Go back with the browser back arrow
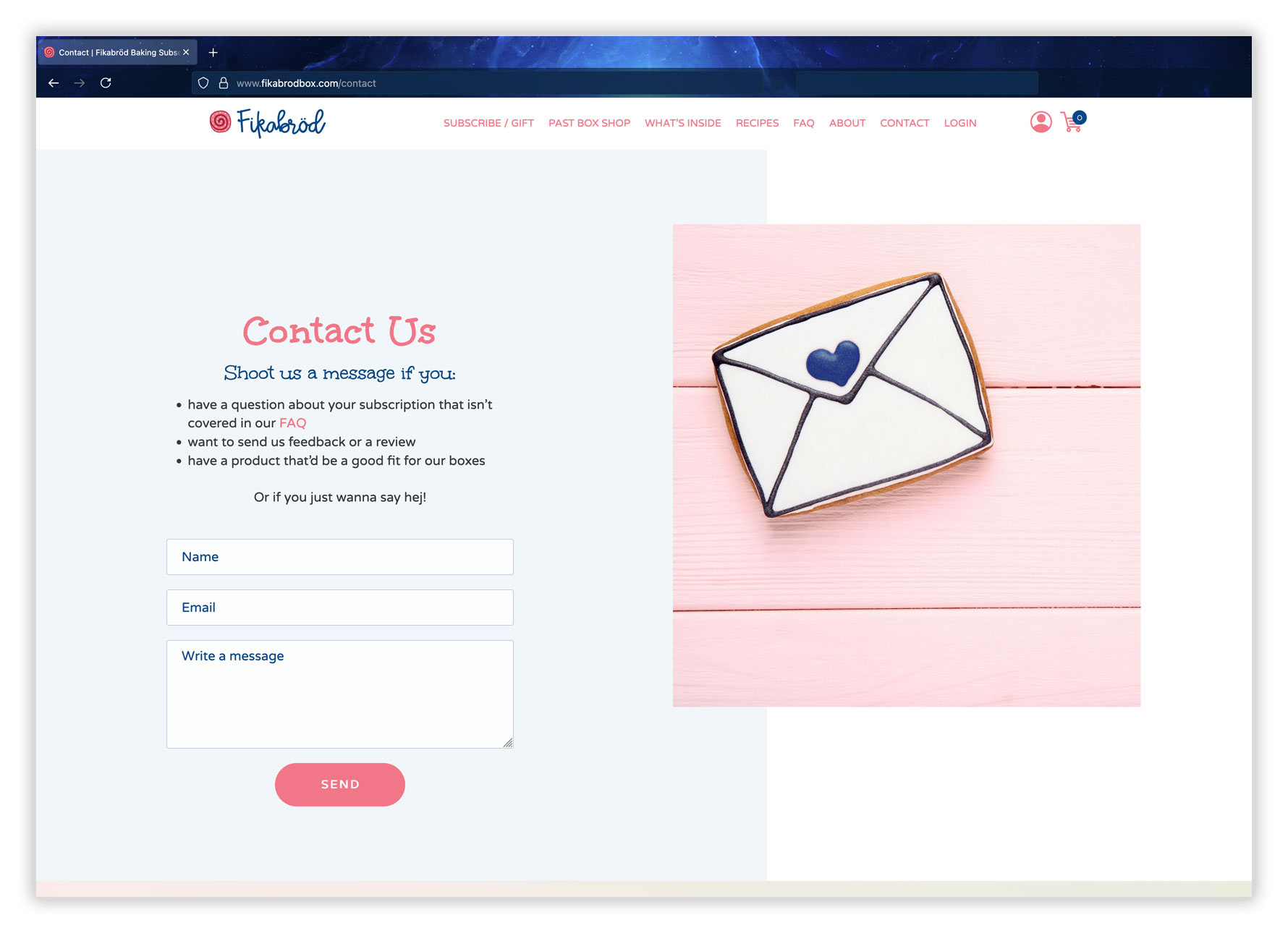 point(54,83)
